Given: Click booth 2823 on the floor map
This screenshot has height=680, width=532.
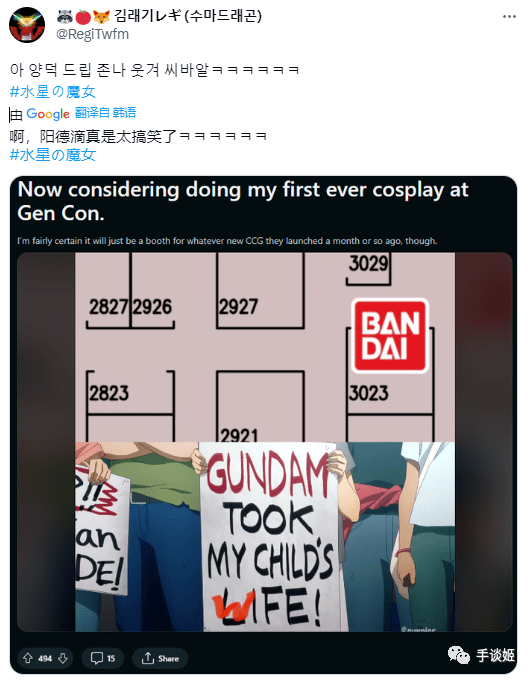Looking at the screenshot, I should pyautogui.click(x=131, y=392).
